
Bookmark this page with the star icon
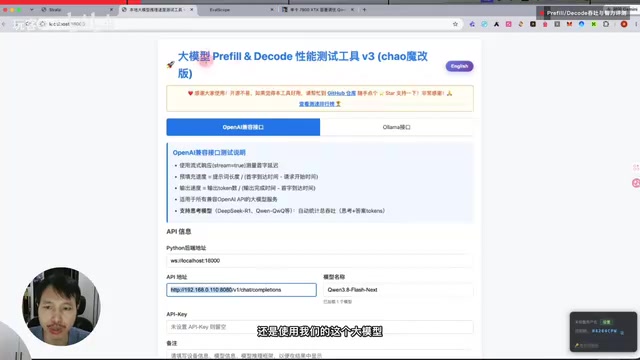[455, 24]
